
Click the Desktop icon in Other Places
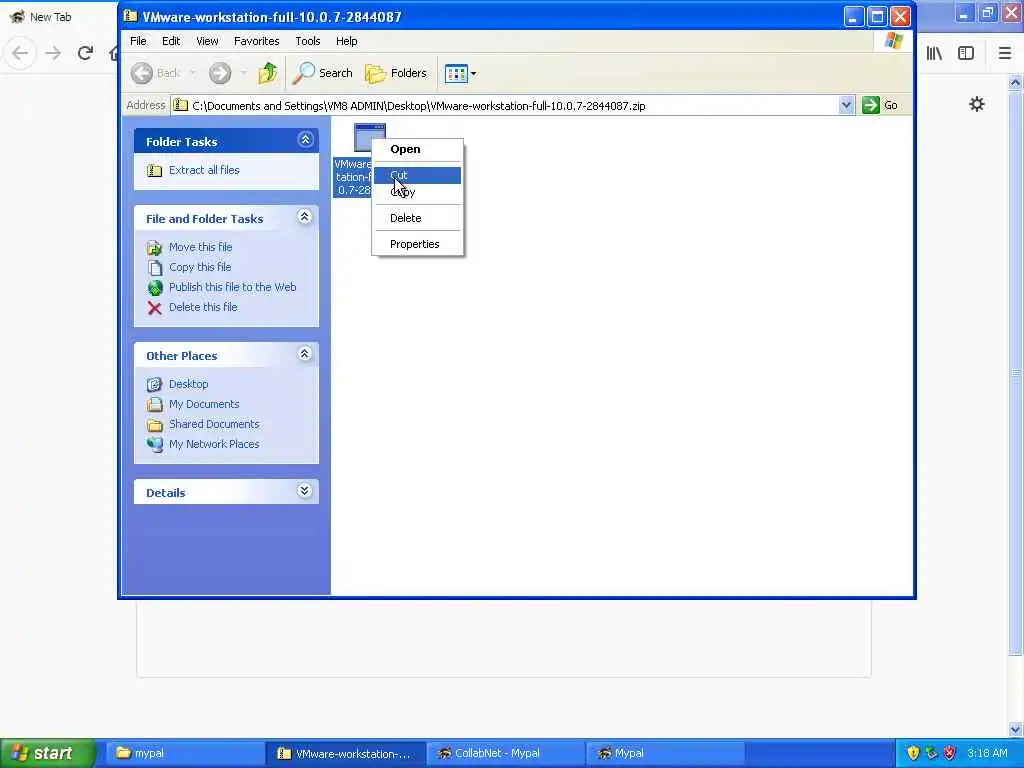pos(155,384)
